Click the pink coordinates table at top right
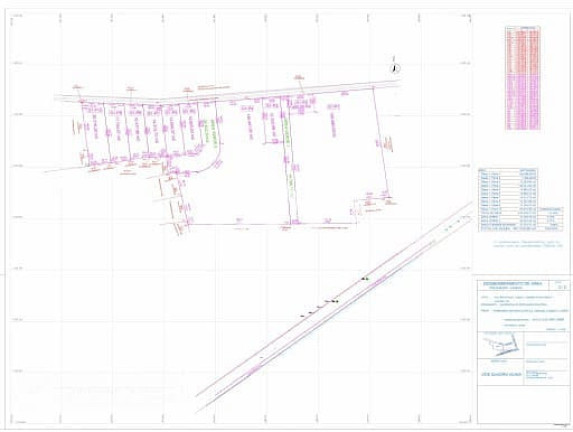The width and height of the screenshot is (573, 432). point(523,78)
